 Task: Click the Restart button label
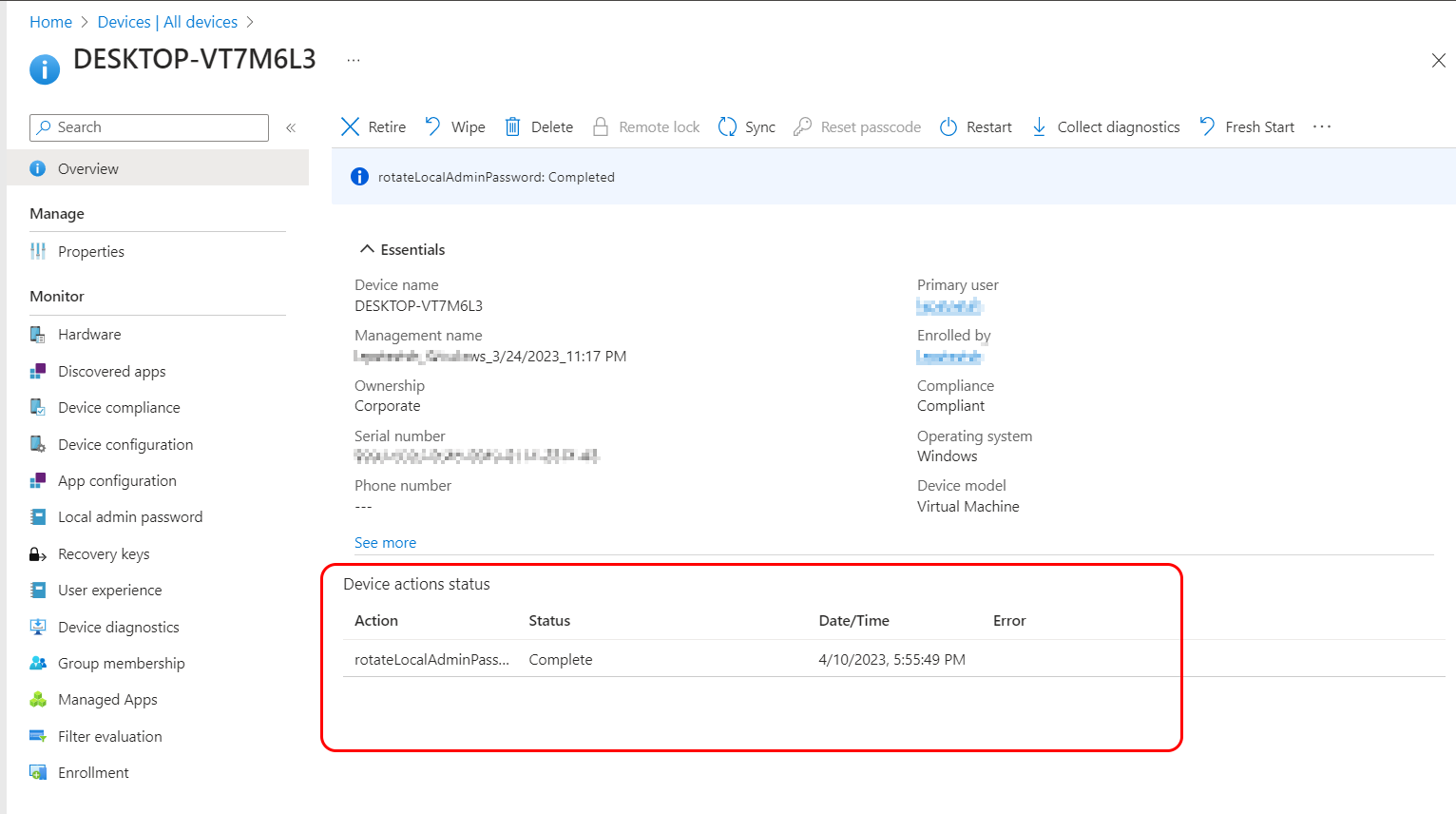point(989,126)
